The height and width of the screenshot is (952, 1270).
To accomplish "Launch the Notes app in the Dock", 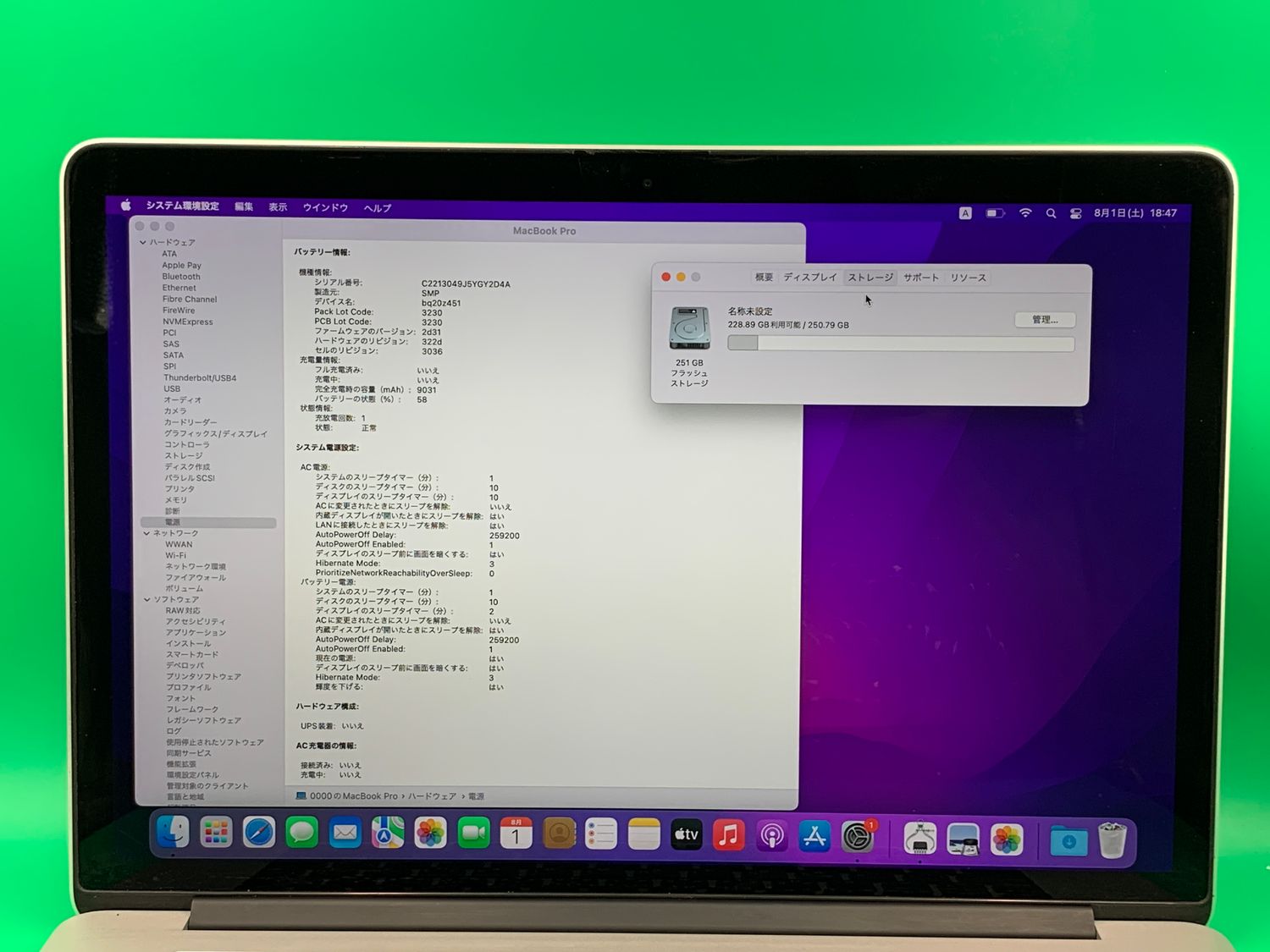I will [x=643, y=835].
